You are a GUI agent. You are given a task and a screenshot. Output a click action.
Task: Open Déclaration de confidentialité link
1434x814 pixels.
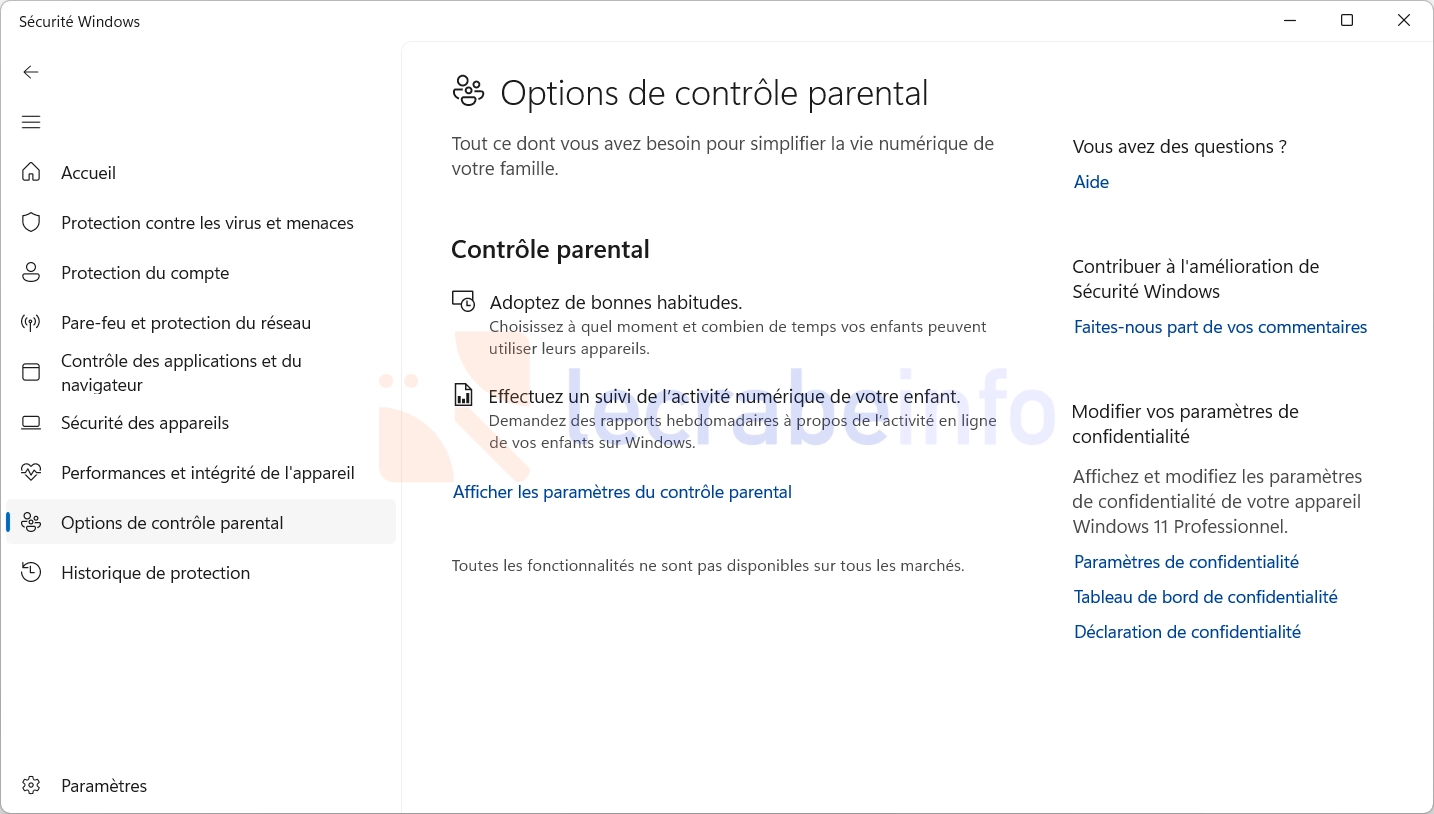[1187, 632]
